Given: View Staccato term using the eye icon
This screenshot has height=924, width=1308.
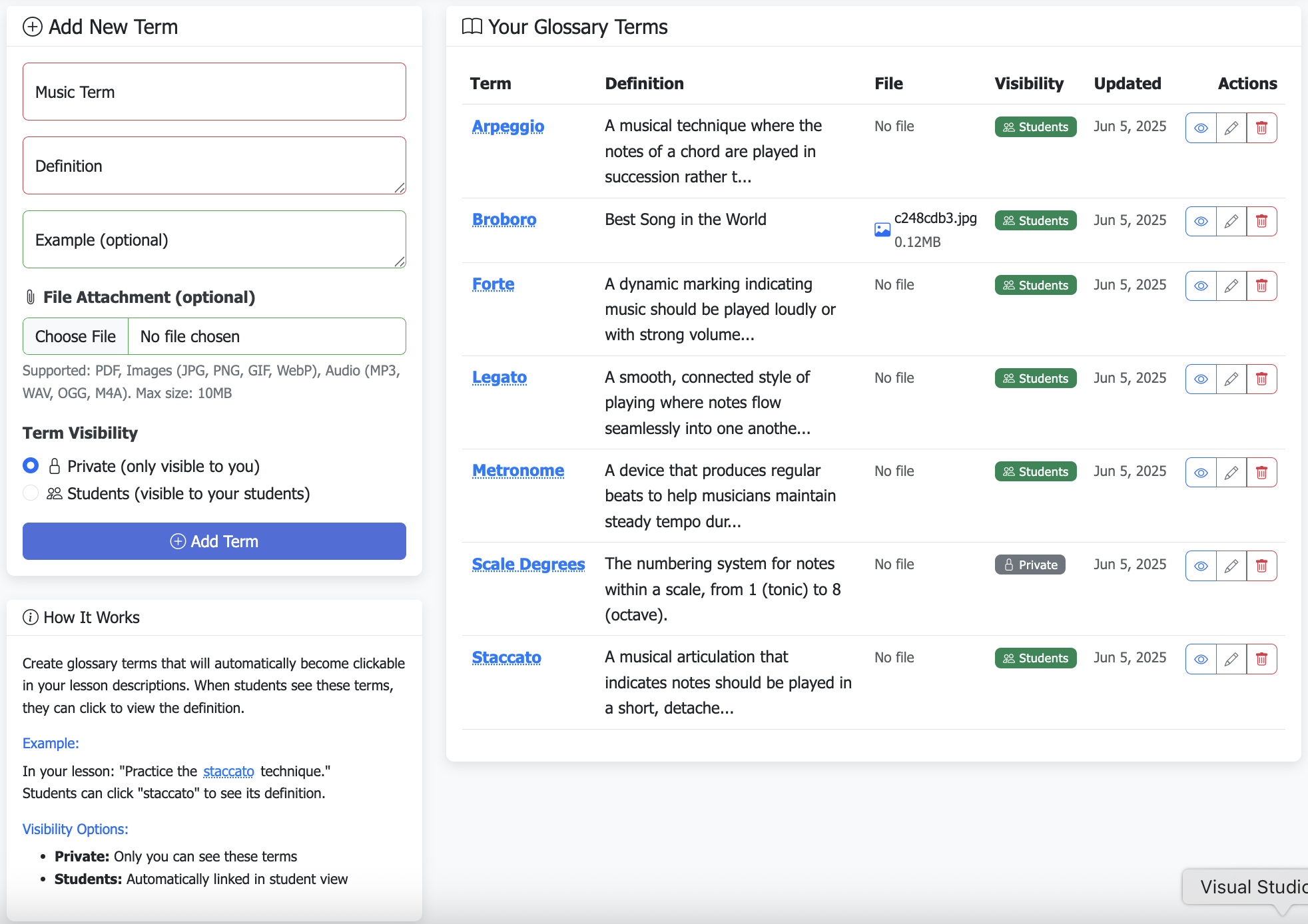Looking at the screenshot, I should coord(1201,659).
